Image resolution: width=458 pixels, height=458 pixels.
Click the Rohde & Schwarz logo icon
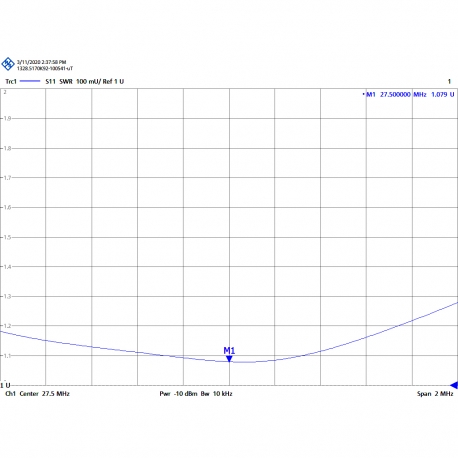tap(8, 64)
